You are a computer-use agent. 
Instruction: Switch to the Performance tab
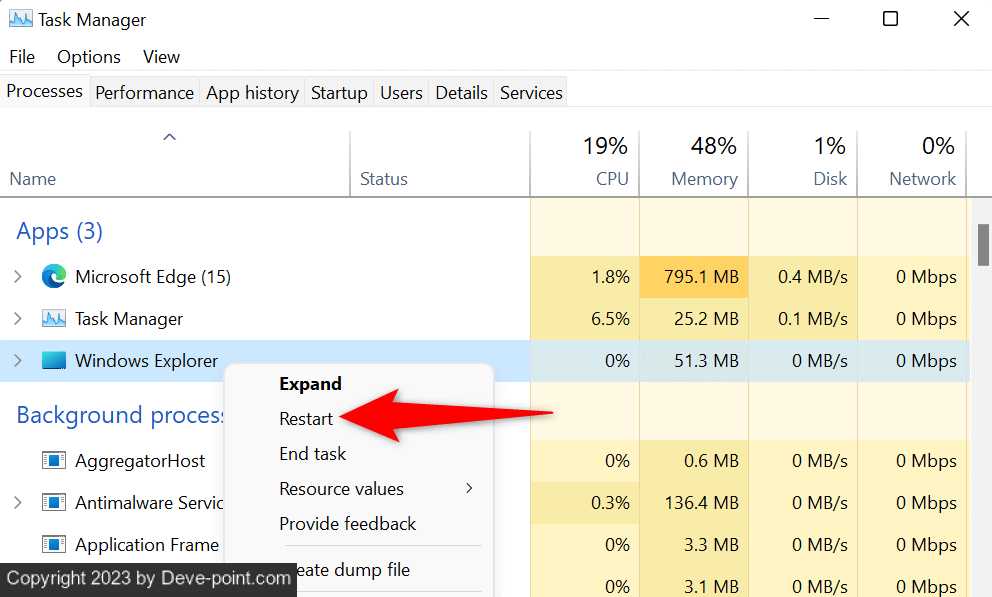coord(144,93)
